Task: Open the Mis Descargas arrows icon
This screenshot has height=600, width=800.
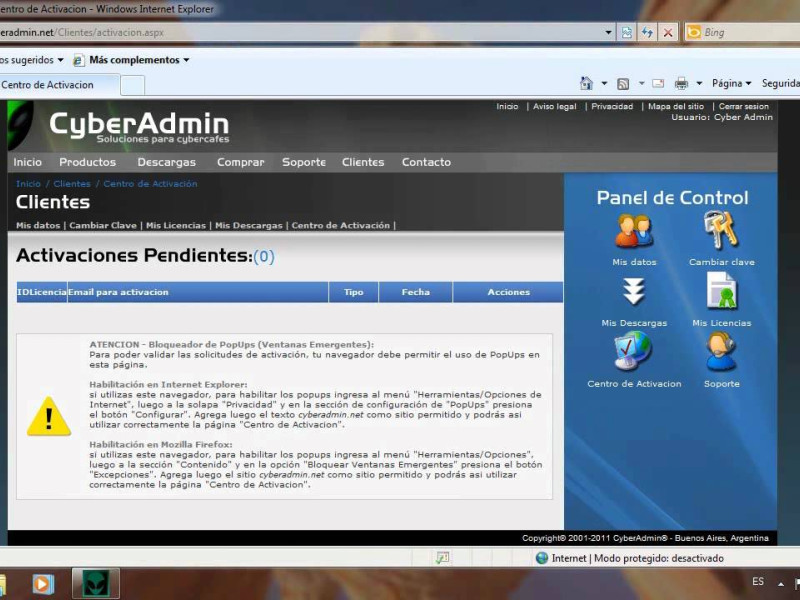Action: pyautogui.click(x=634, y=292)
